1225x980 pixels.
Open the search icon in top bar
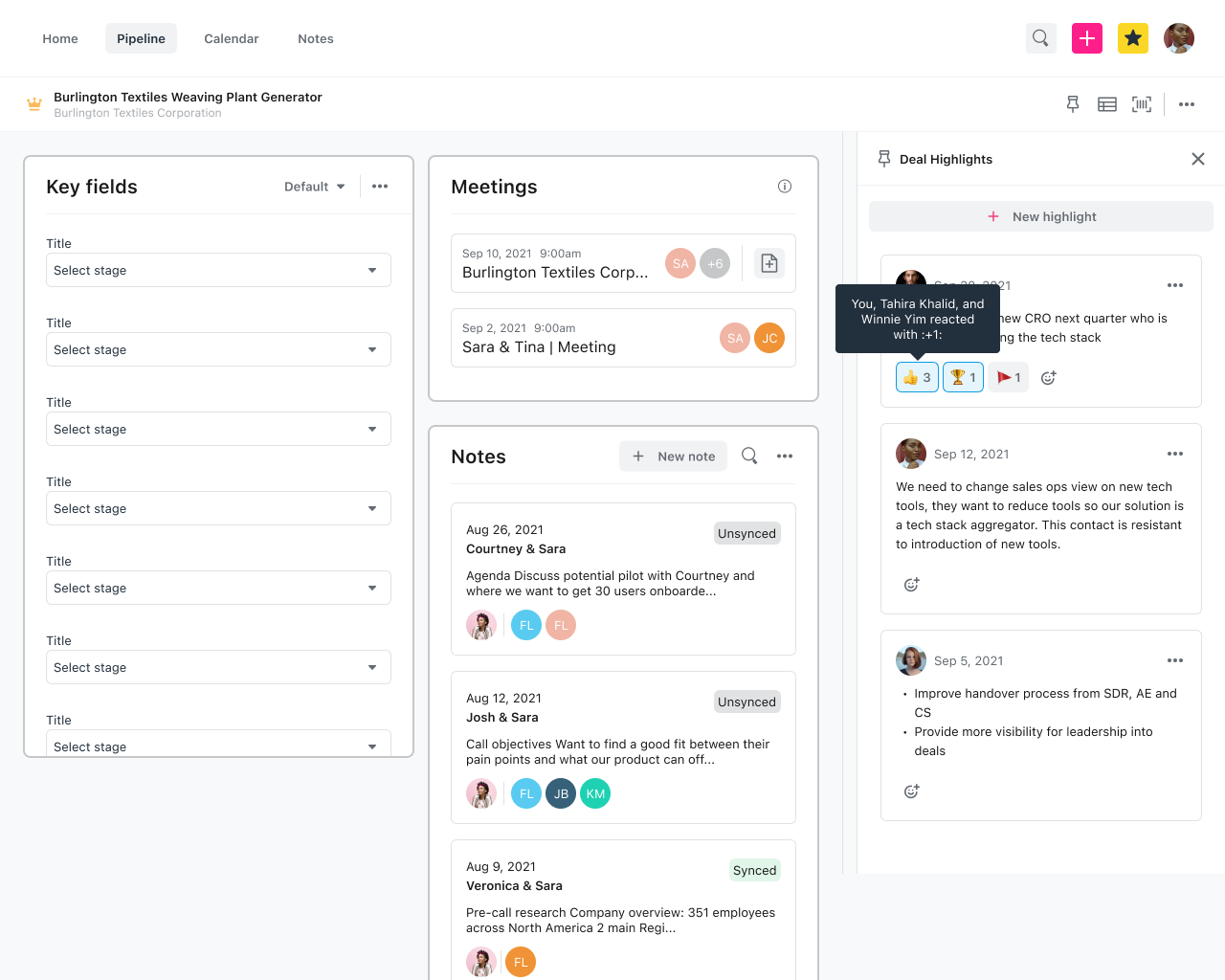(x=1040, y=38)
